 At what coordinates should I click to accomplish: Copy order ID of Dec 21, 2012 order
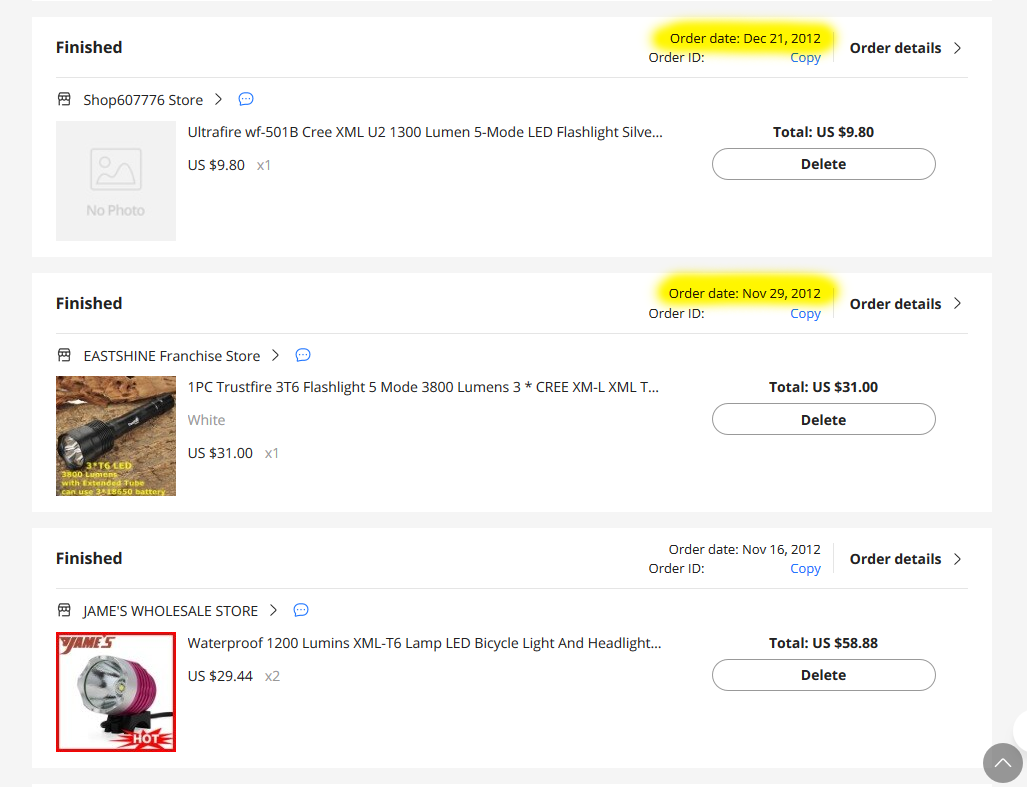click(805, 58)
